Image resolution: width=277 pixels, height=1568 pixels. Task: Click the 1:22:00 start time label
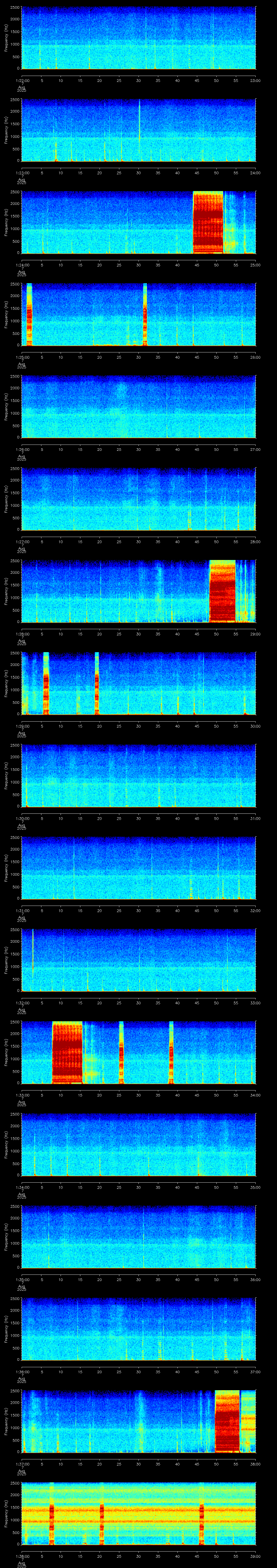[22, 80]
